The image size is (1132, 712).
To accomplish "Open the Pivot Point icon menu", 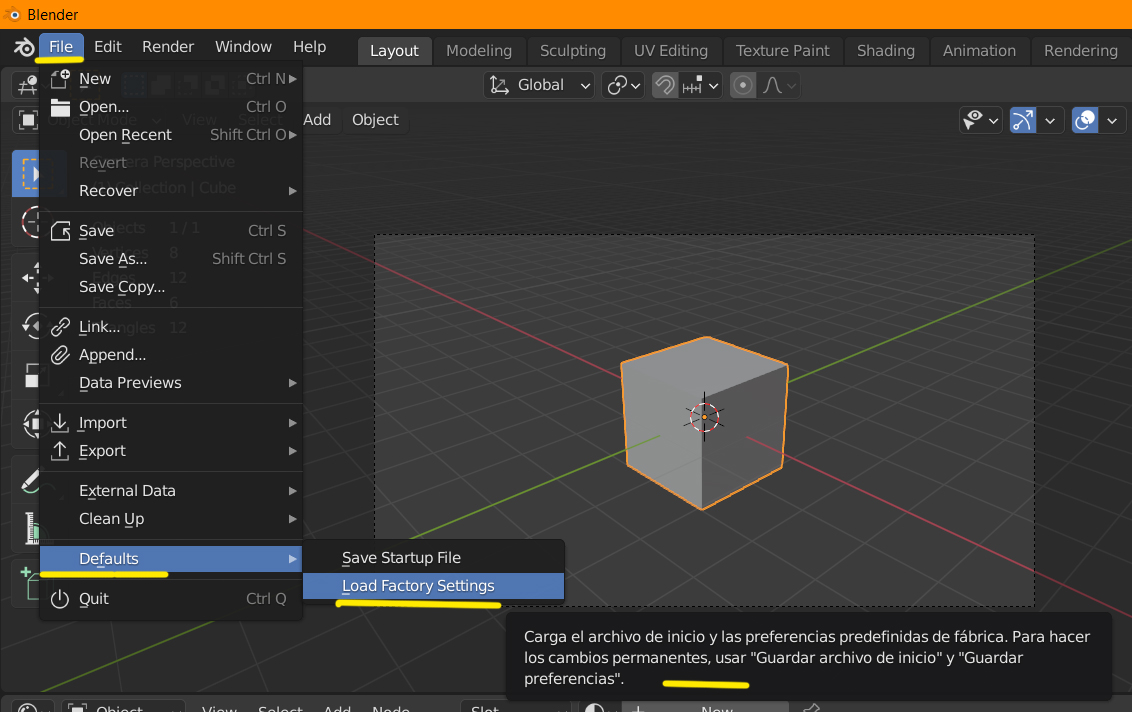I will 623,85.
